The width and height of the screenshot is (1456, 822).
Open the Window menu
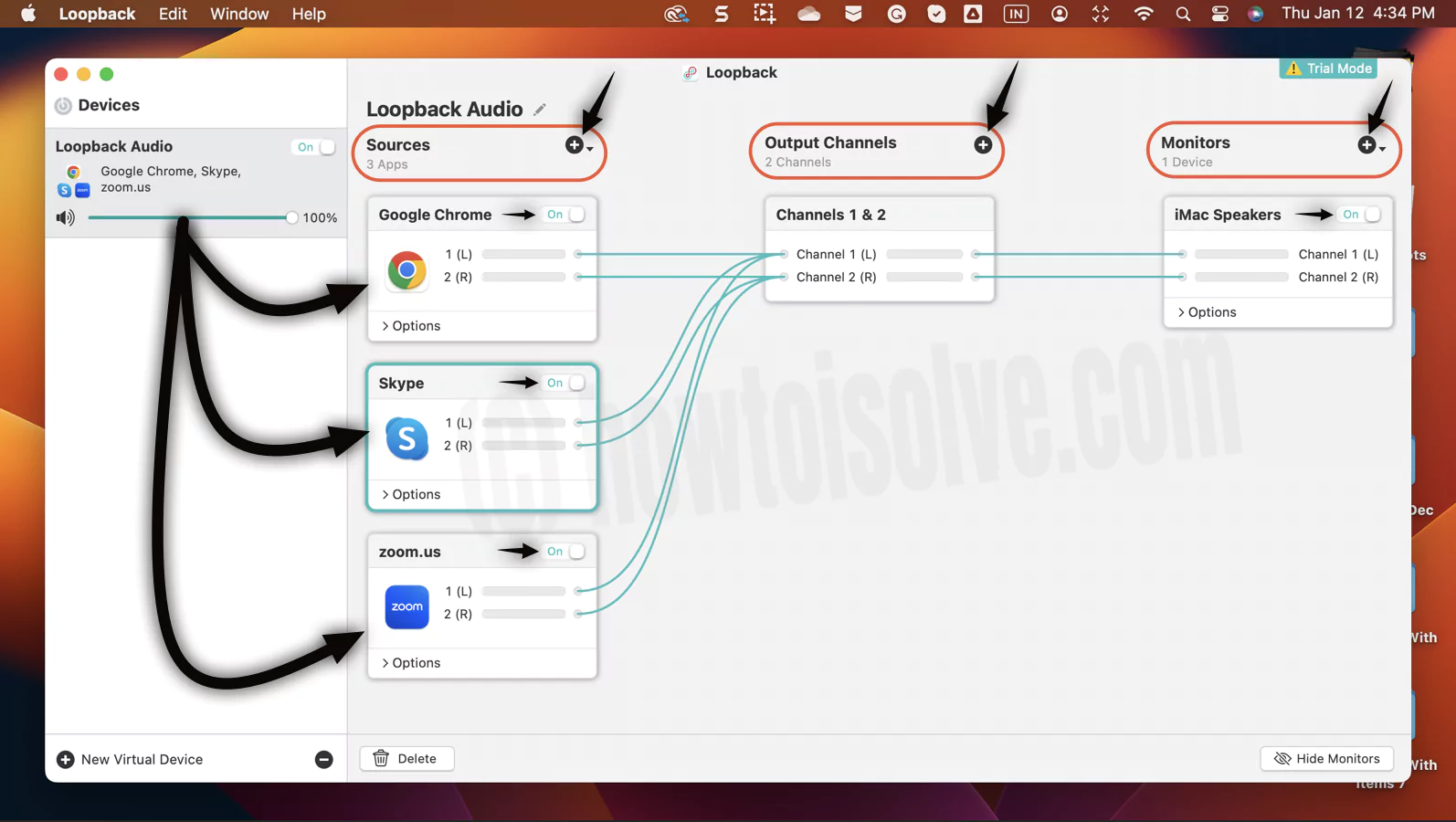point(239,14)
